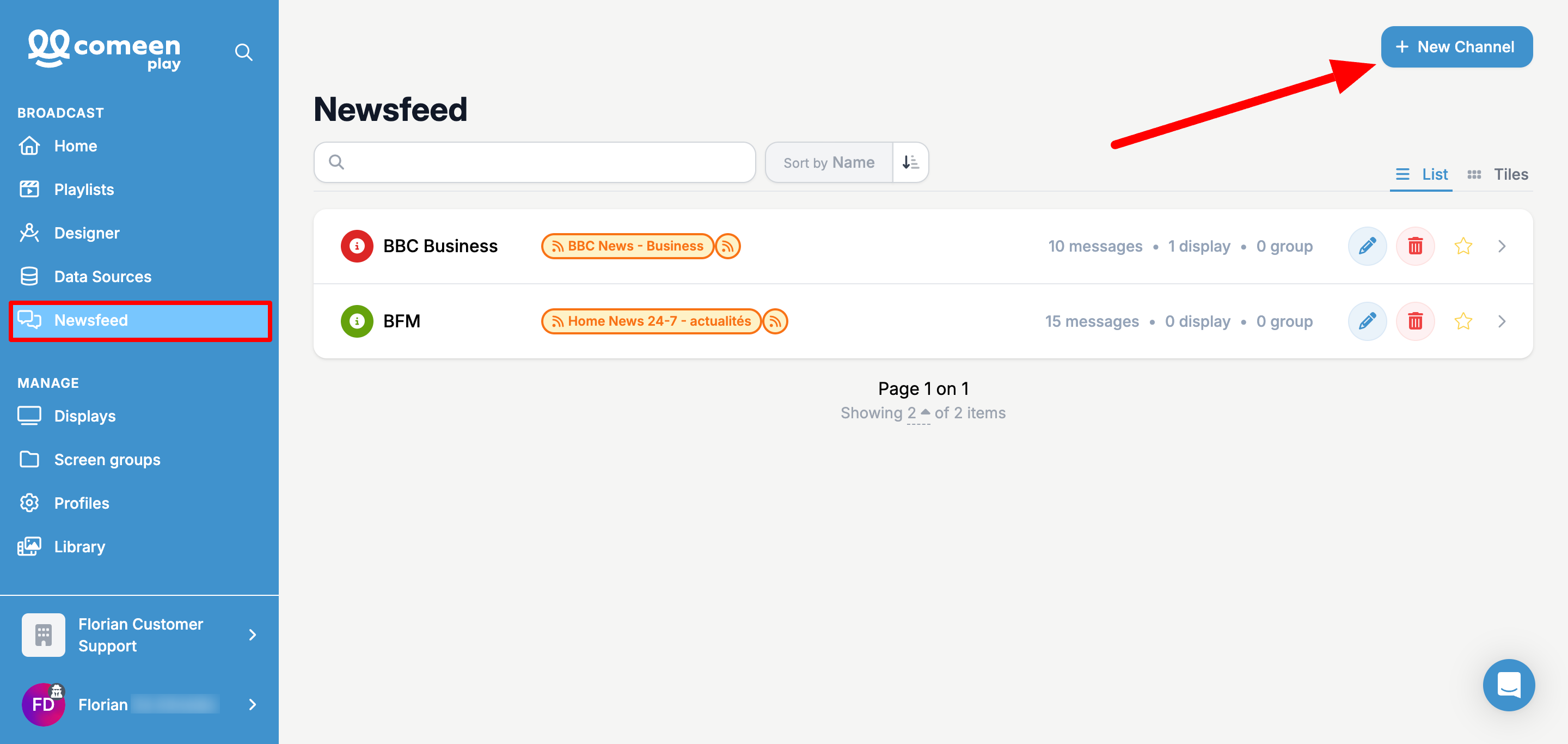Switch to Tiles view tab
Viewport: 1568px width, 744px height.
(x=1497, y=175)
